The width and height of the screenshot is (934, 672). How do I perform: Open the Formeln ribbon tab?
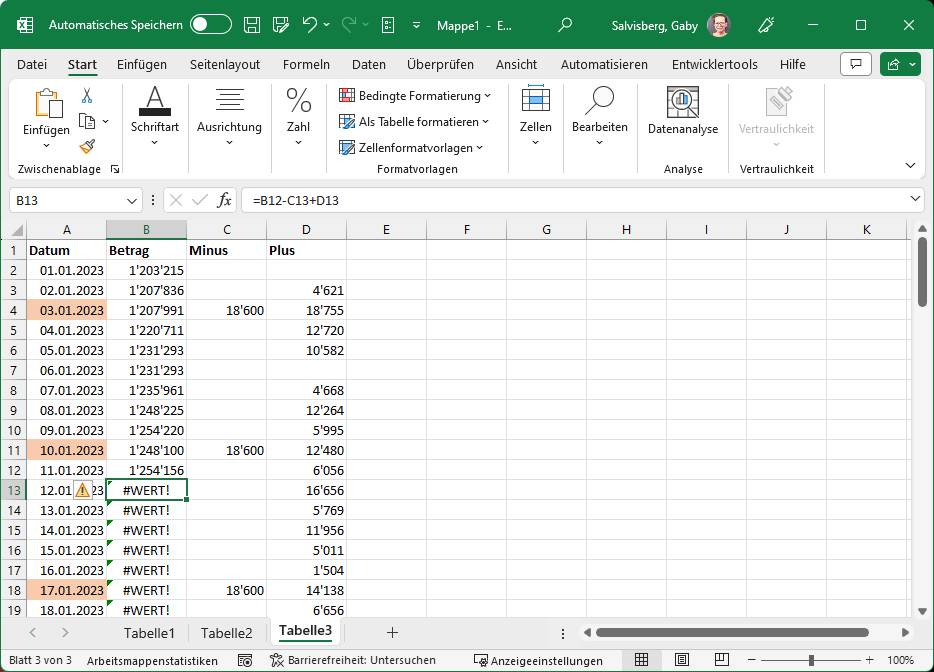tap(306, 64)
